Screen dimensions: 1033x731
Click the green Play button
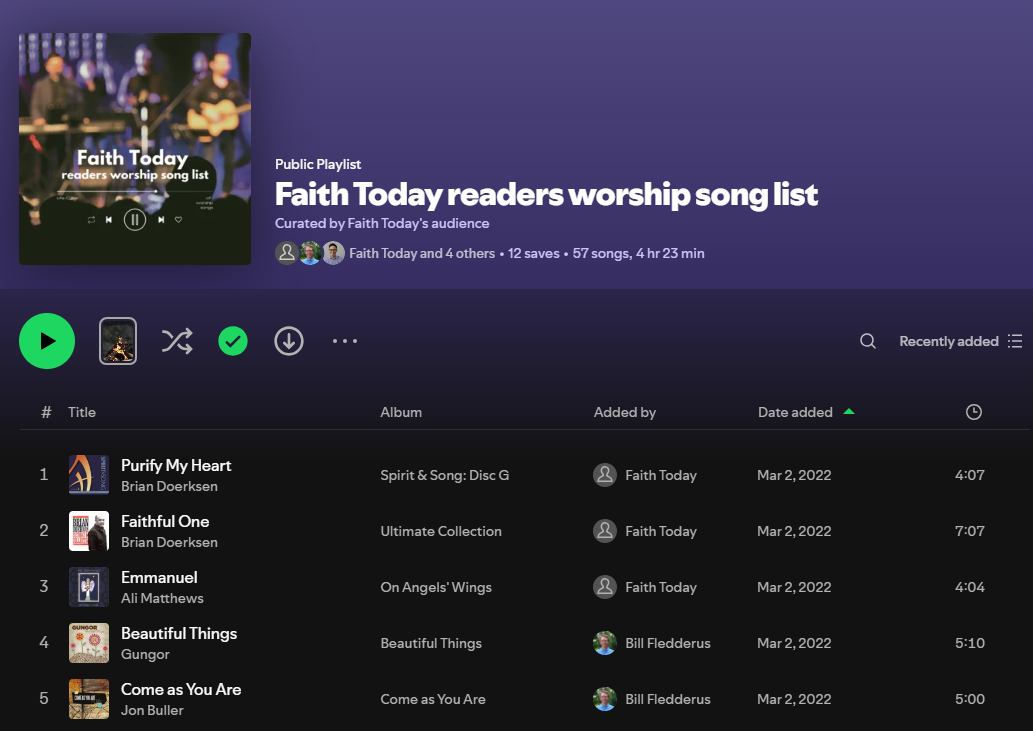47,341
